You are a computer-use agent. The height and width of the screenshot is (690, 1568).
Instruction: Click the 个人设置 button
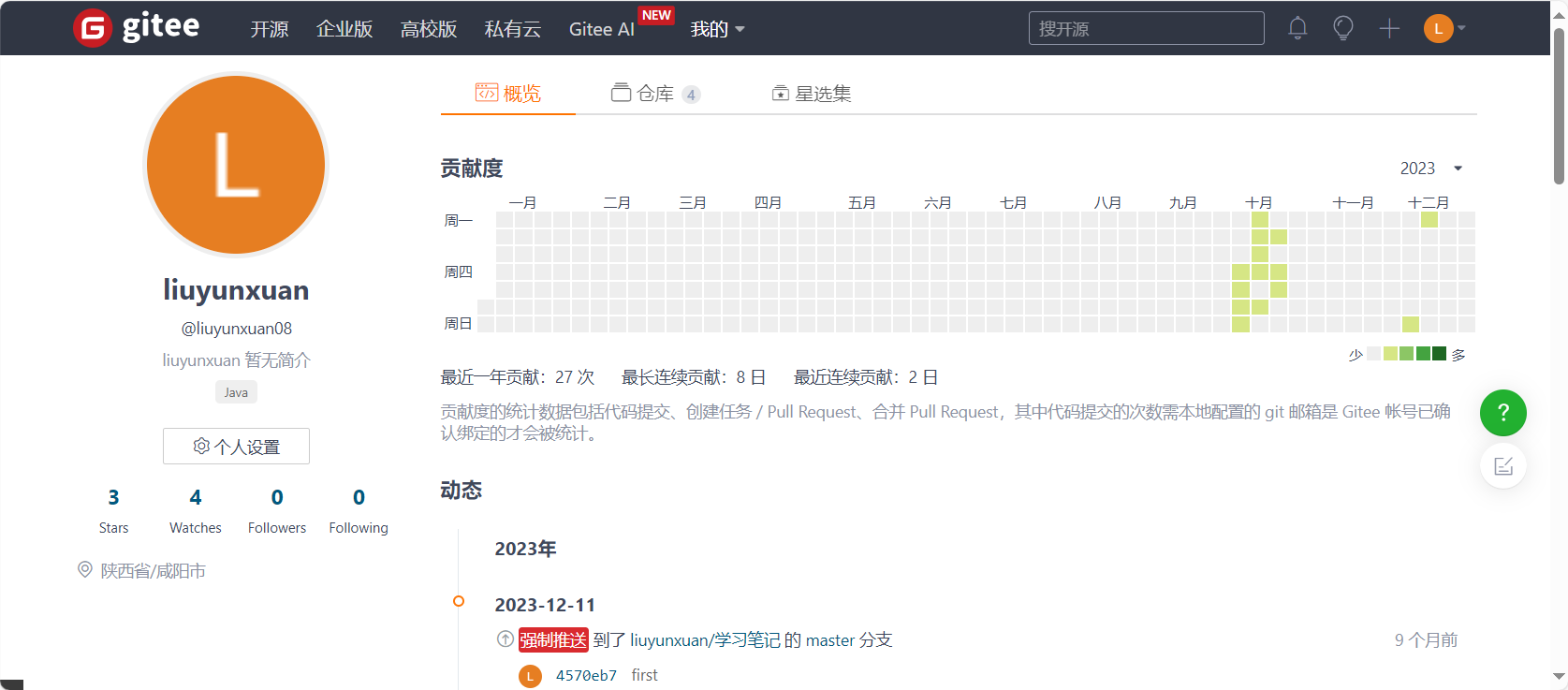(x=236, y=447)
